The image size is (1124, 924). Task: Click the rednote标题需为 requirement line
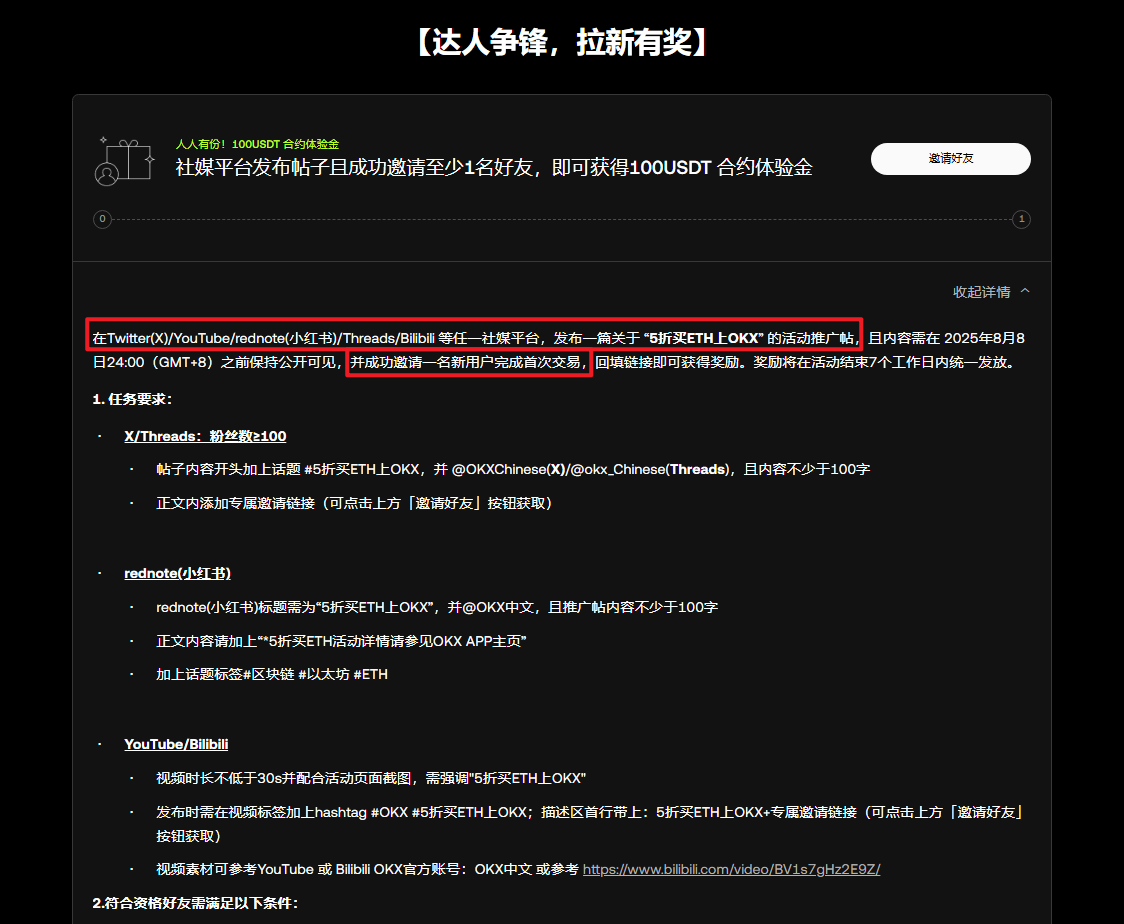[437, 607]
